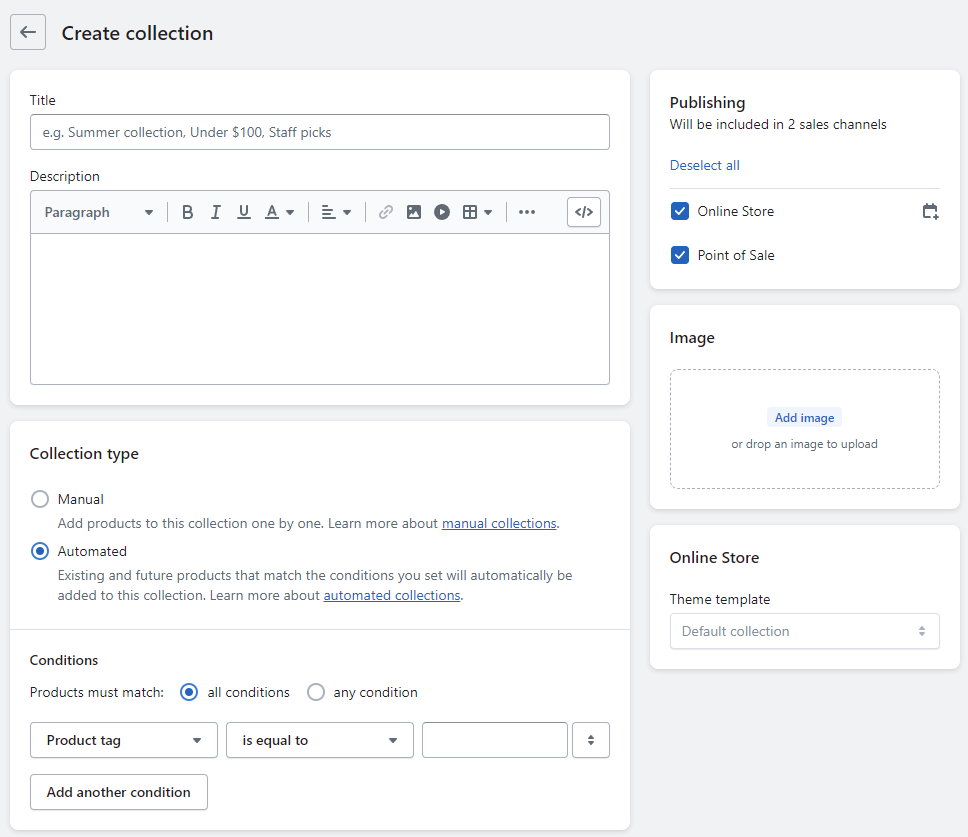Expand the 'is equal to' operator dropdown
Image resolution: width=968 pixels, height=837 pixels.
(320, 740)
